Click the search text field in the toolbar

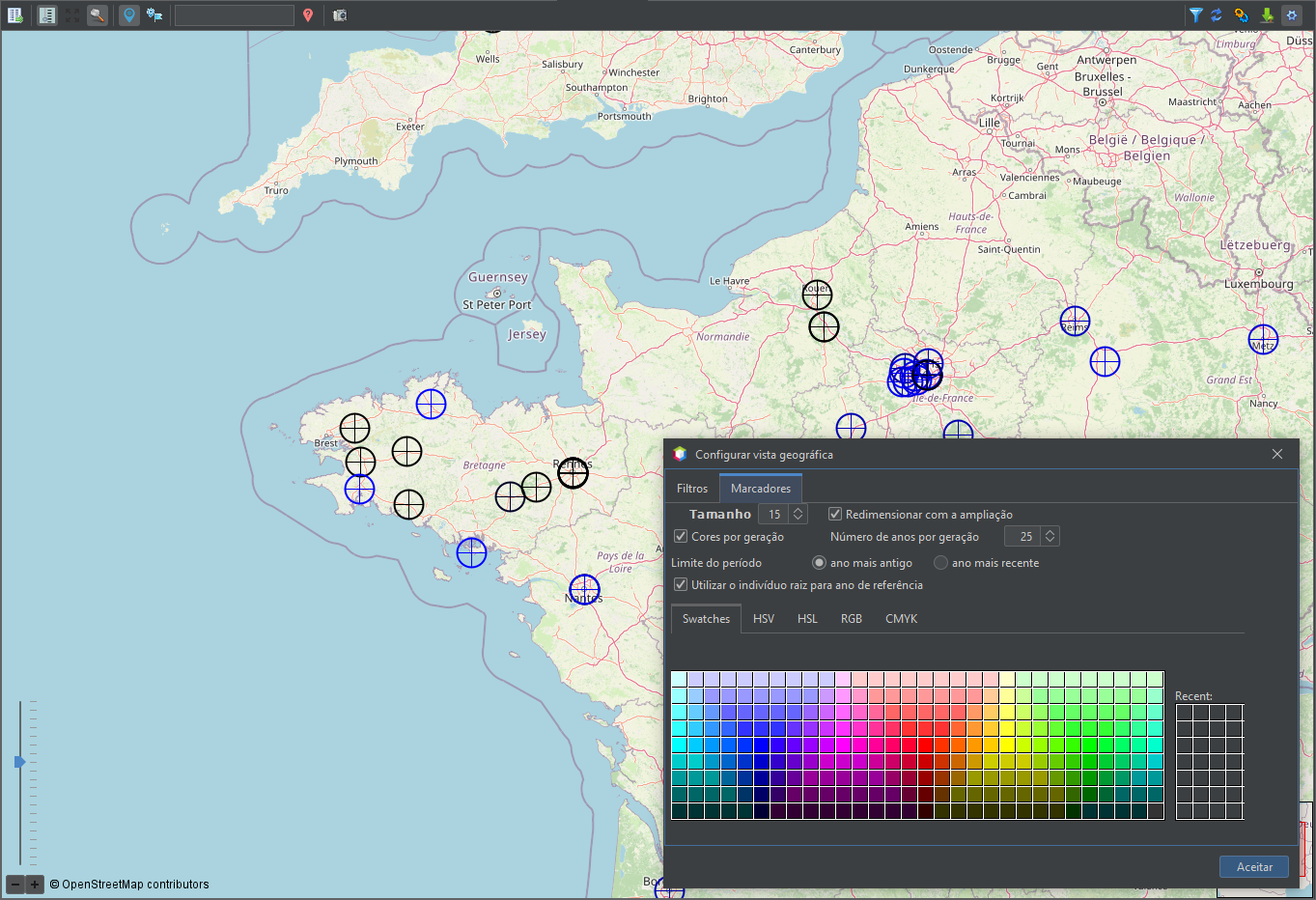click(235, 15)
